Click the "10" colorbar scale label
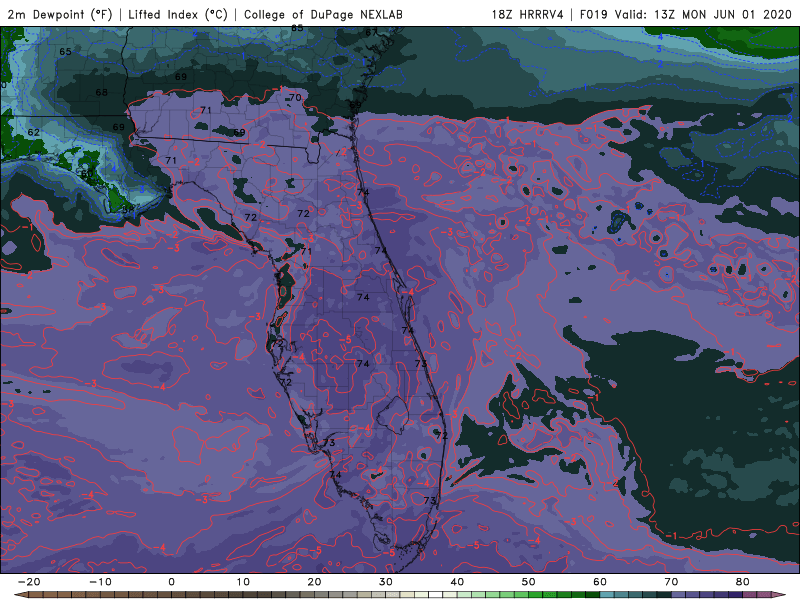 pyautogui.click(x=243, y=582)
